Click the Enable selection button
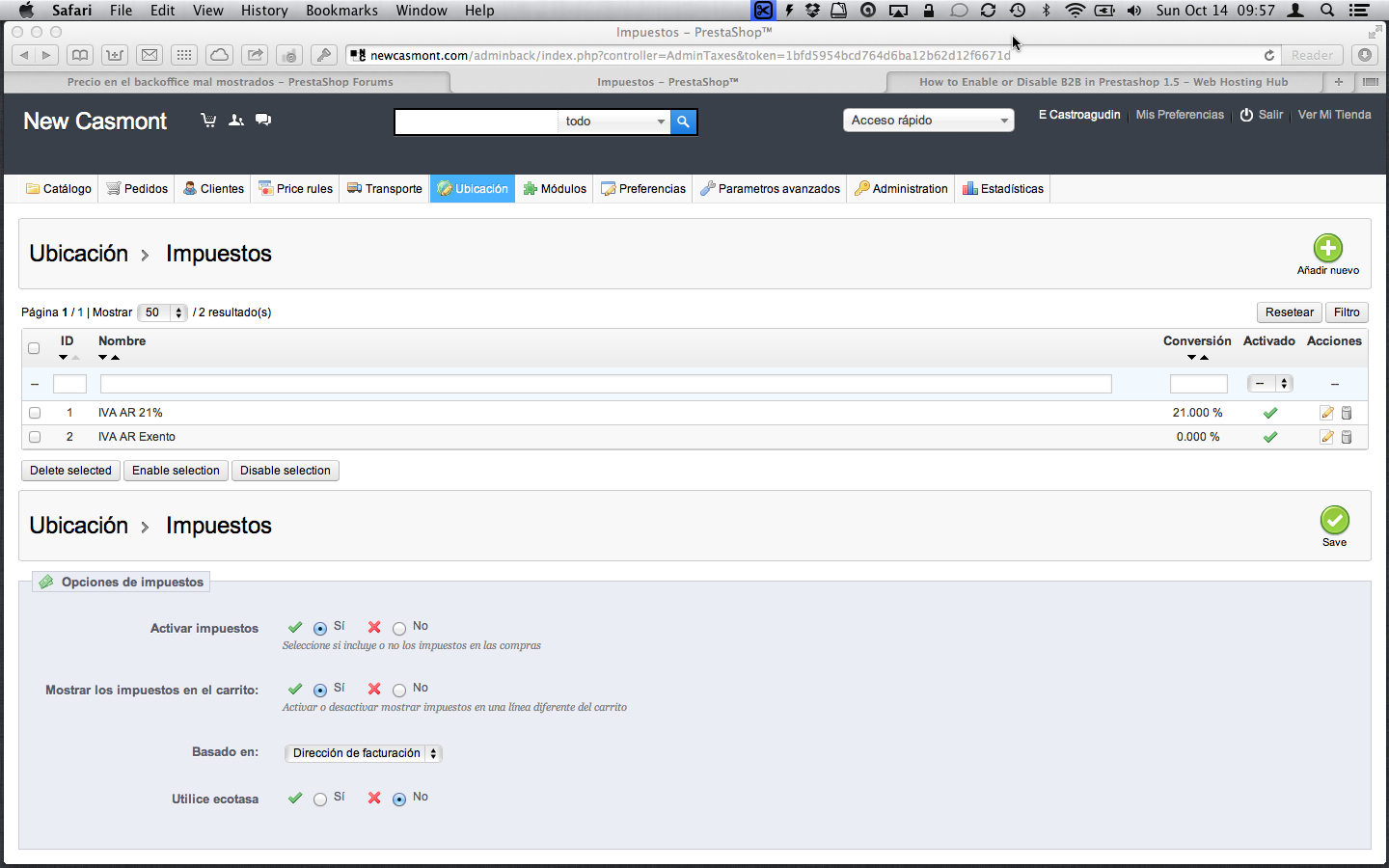Image resolution: width=1389 pixels, height=868 pixels. (176, 471)
